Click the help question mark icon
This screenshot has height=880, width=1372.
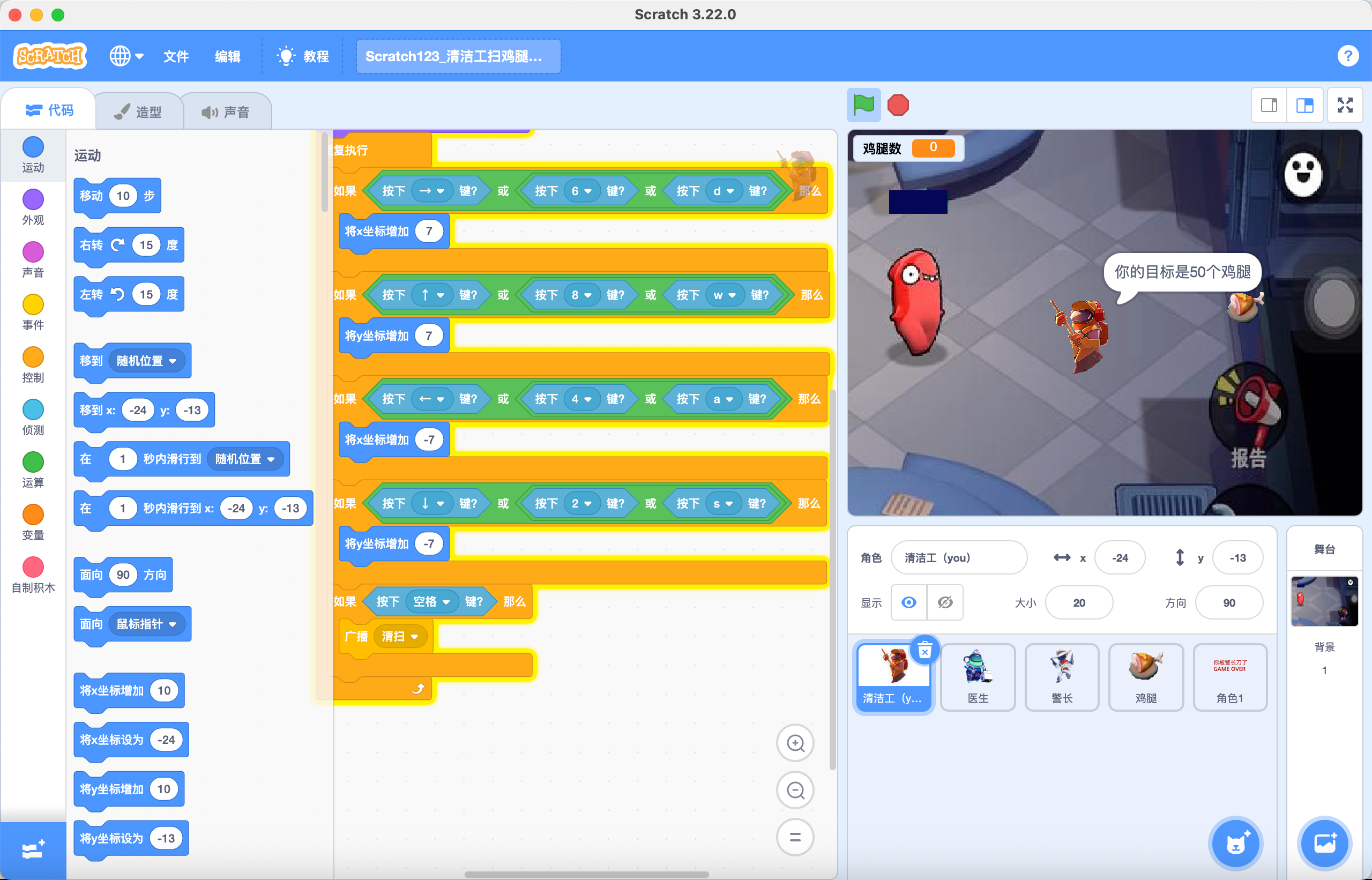click(x=1347, y=56)
